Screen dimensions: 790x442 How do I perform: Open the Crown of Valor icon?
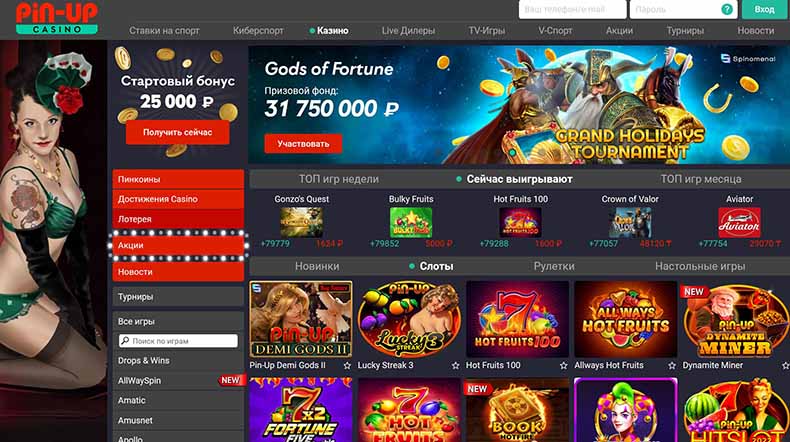click(630, 222)
